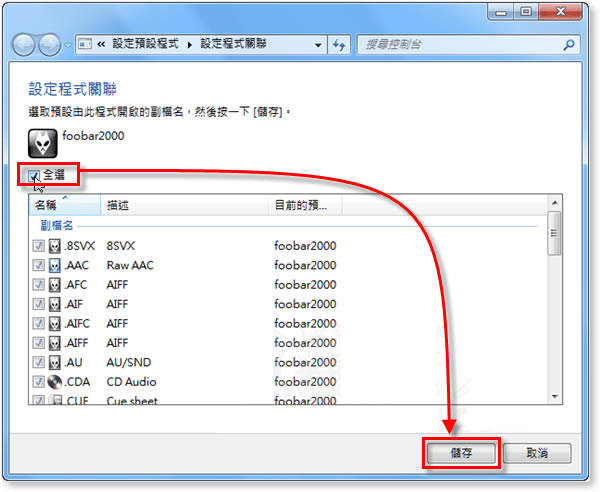The width and height of the screenshot is (600, 492).
Task: Toggle the Select All (全選) checkbox
Action: point(34,176)
